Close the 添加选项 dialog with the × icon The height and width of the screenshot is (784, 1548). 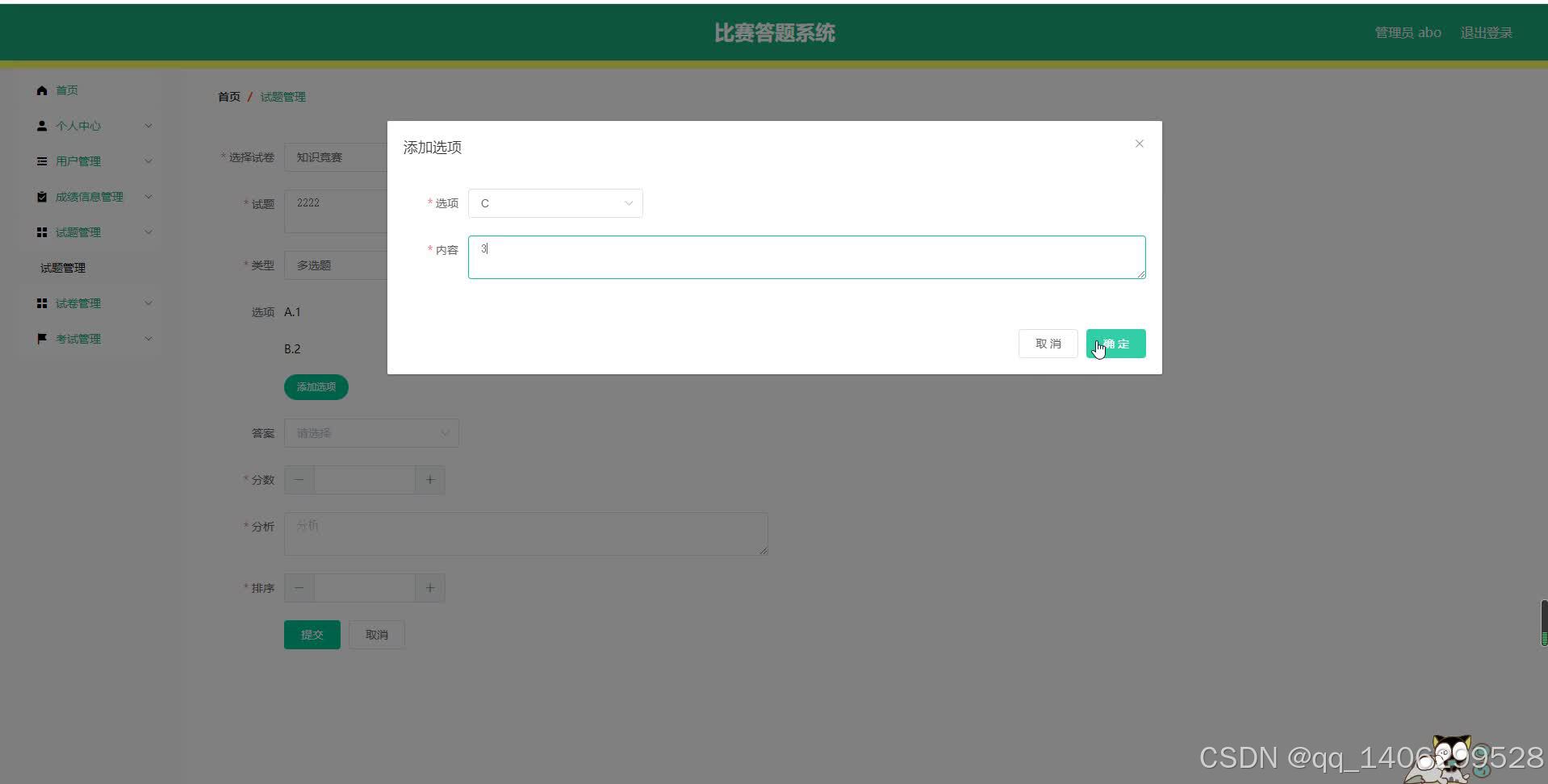point(1138,144)
